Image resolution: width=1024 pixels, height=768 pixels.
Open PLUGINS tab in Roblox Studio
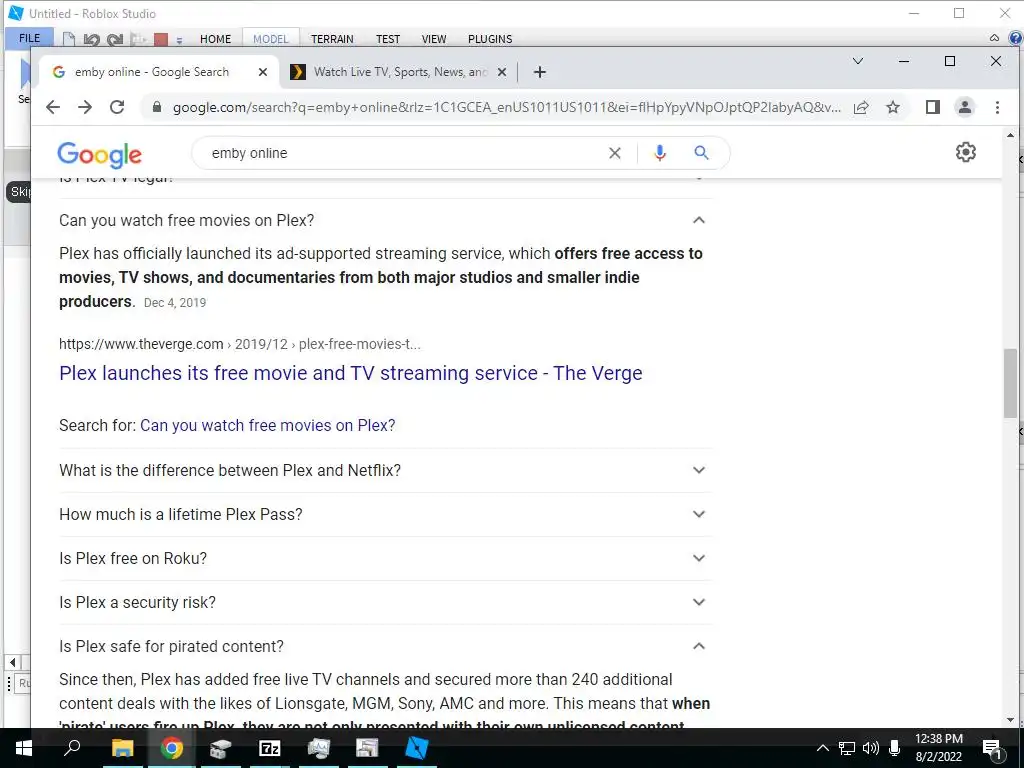tap(490, 39)
